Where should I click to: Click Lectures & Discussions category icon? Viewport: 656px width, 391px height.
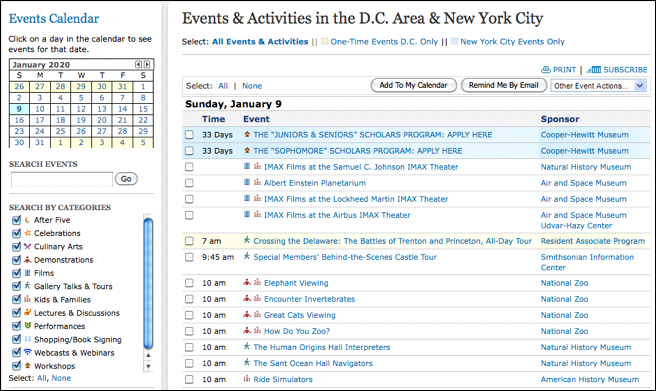(28, 312)
